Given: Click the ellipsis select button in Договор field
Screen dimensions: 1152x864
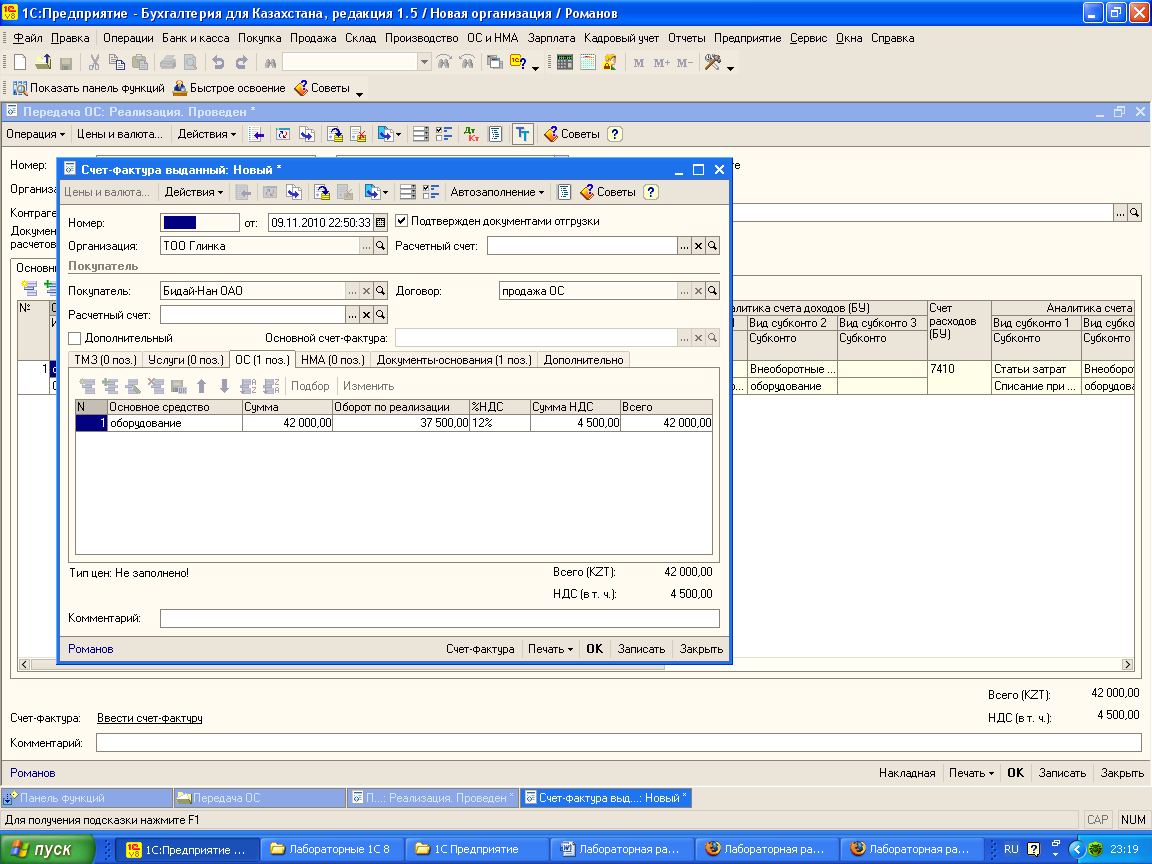Looking at the screenshot, I should pos(684,291).
